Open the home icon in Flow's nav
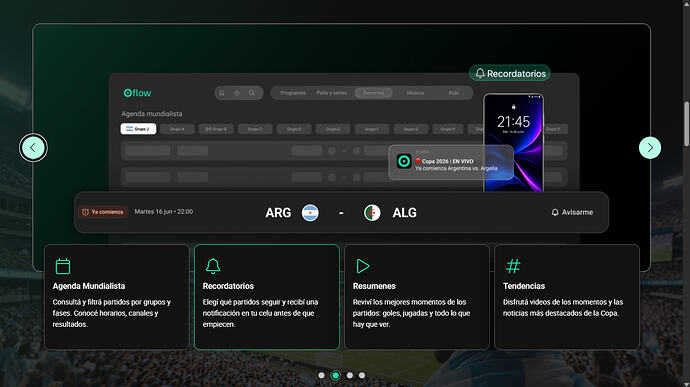Viewport: 690px width, 387px height. click(x=222, y=93)
